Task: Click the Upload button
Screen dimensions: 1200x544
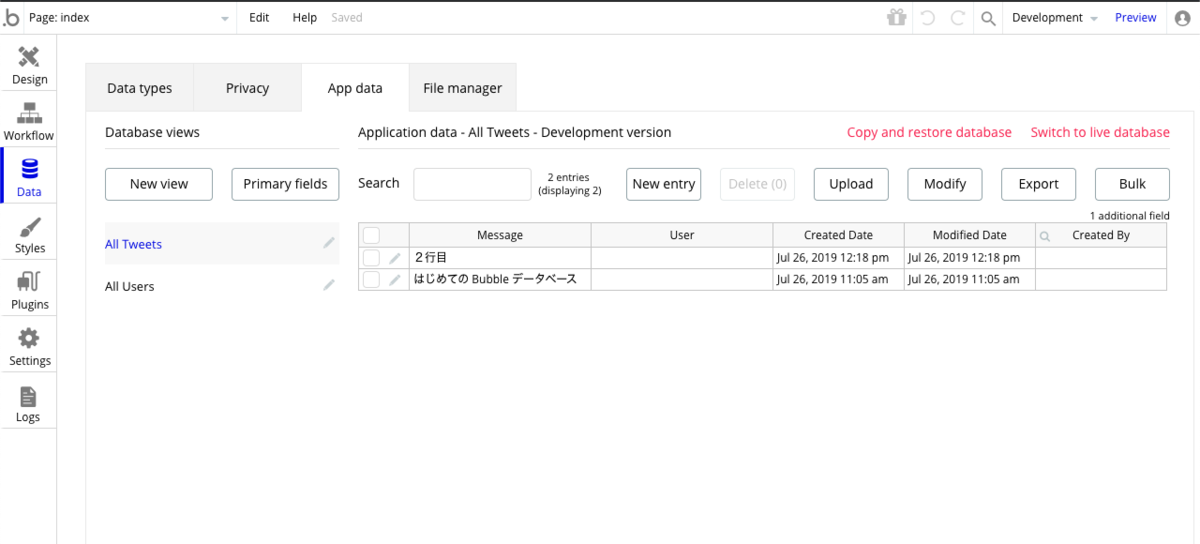Action: coord(851,184)
